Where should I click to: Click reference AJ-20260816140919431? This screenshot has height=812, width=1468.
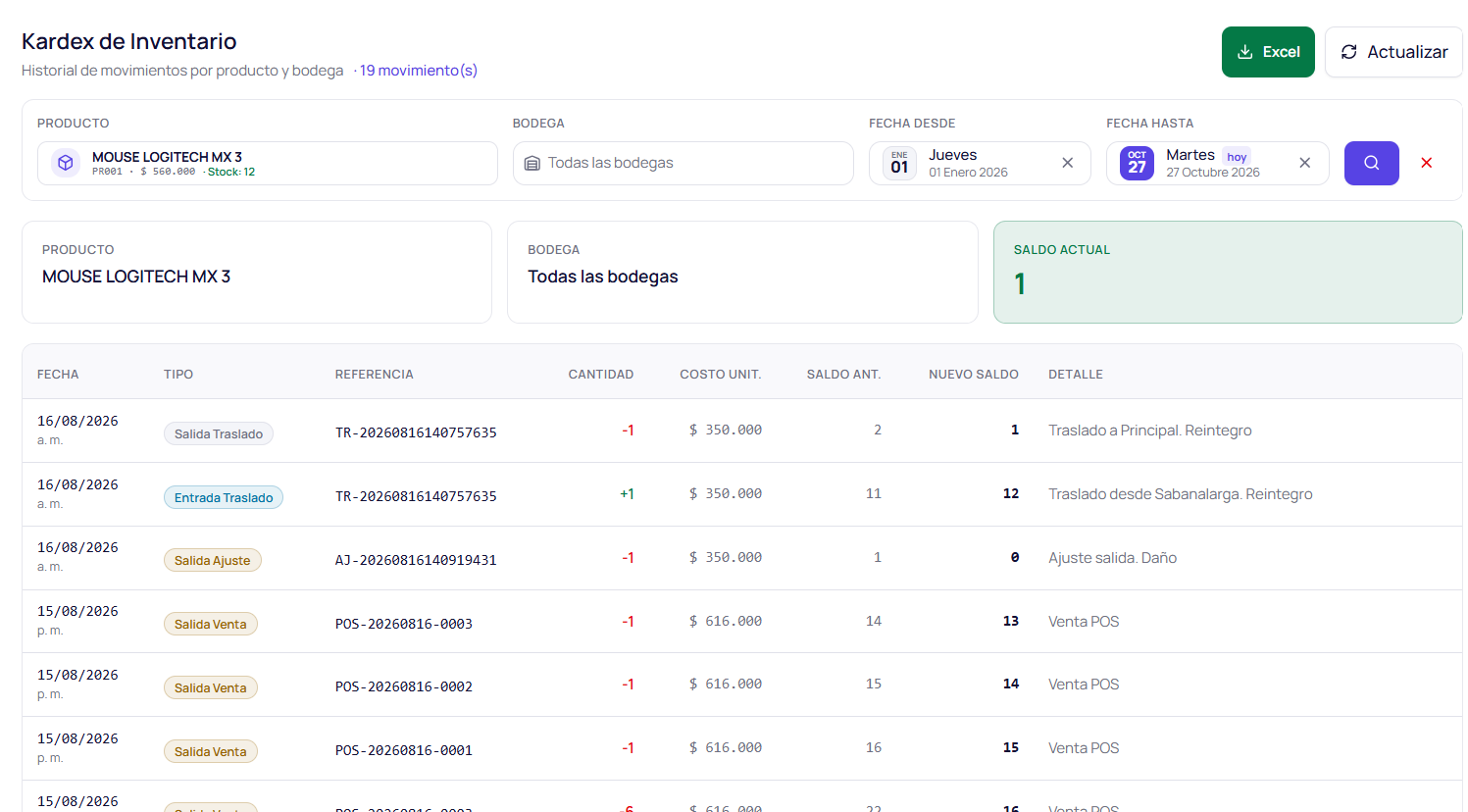pyautogui.click(x=416, y=560)
